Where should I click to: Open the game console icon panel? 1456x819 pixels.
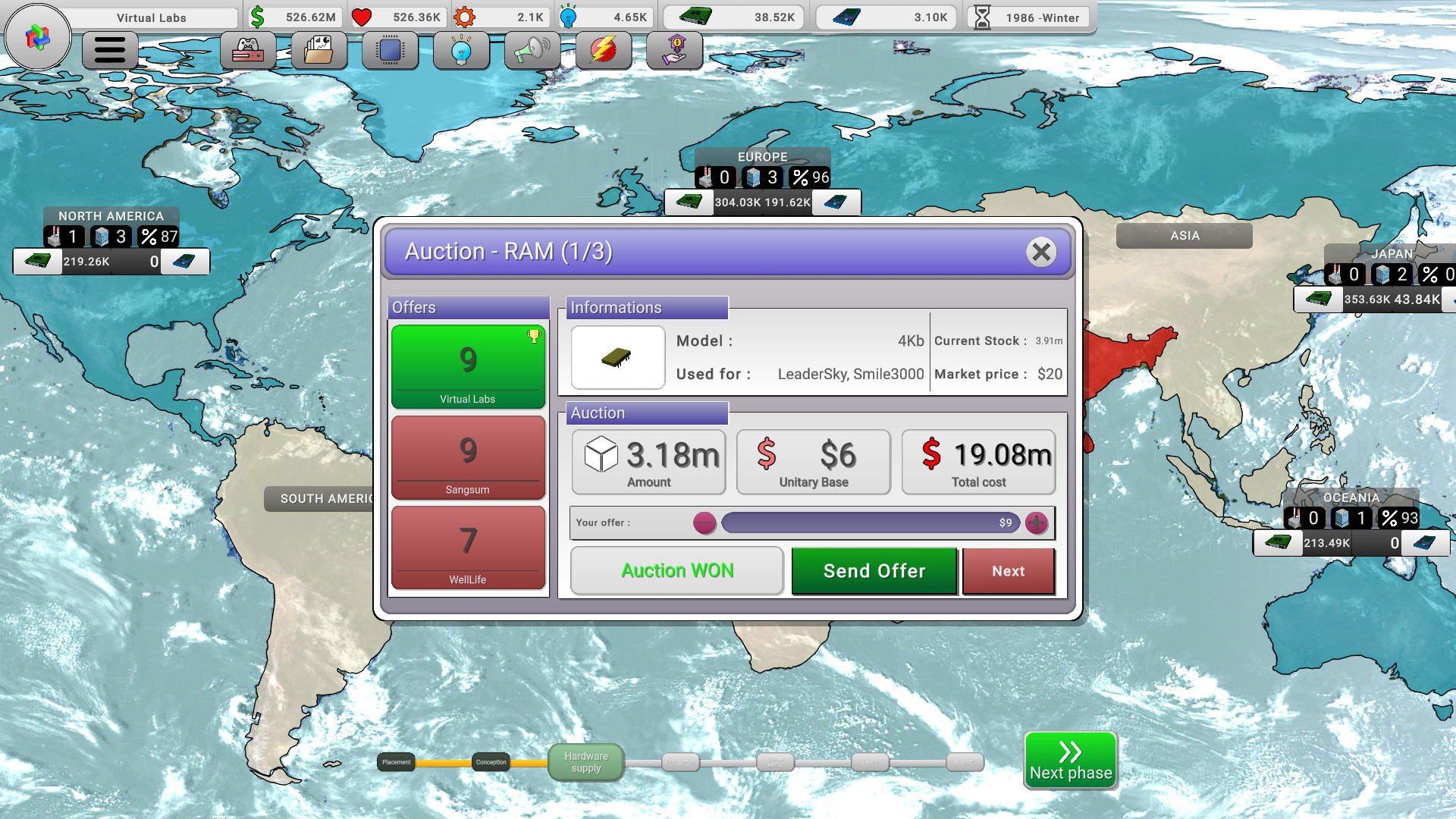pyautogui.click(x=248, y=51)
